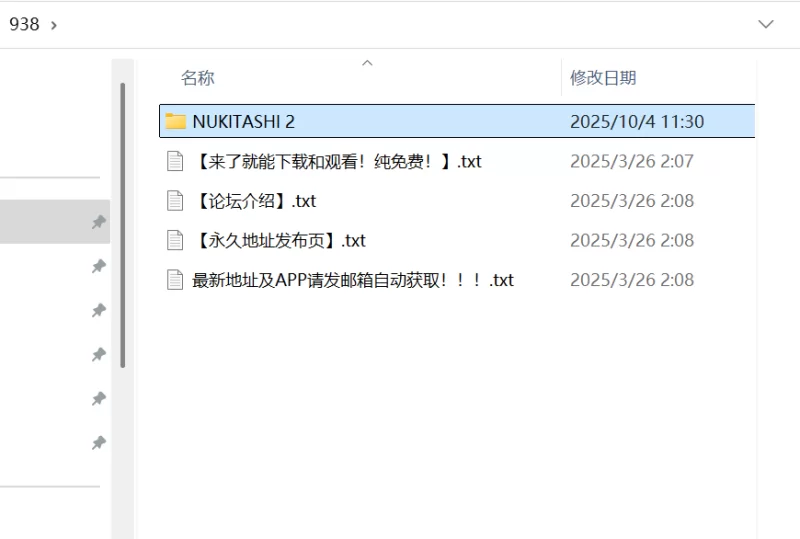Viewport: 800px width, 539px height.
Task: Select the file 【来了就能下载和观看!纯免费!】.txt
Action: (x=337, y=161)
